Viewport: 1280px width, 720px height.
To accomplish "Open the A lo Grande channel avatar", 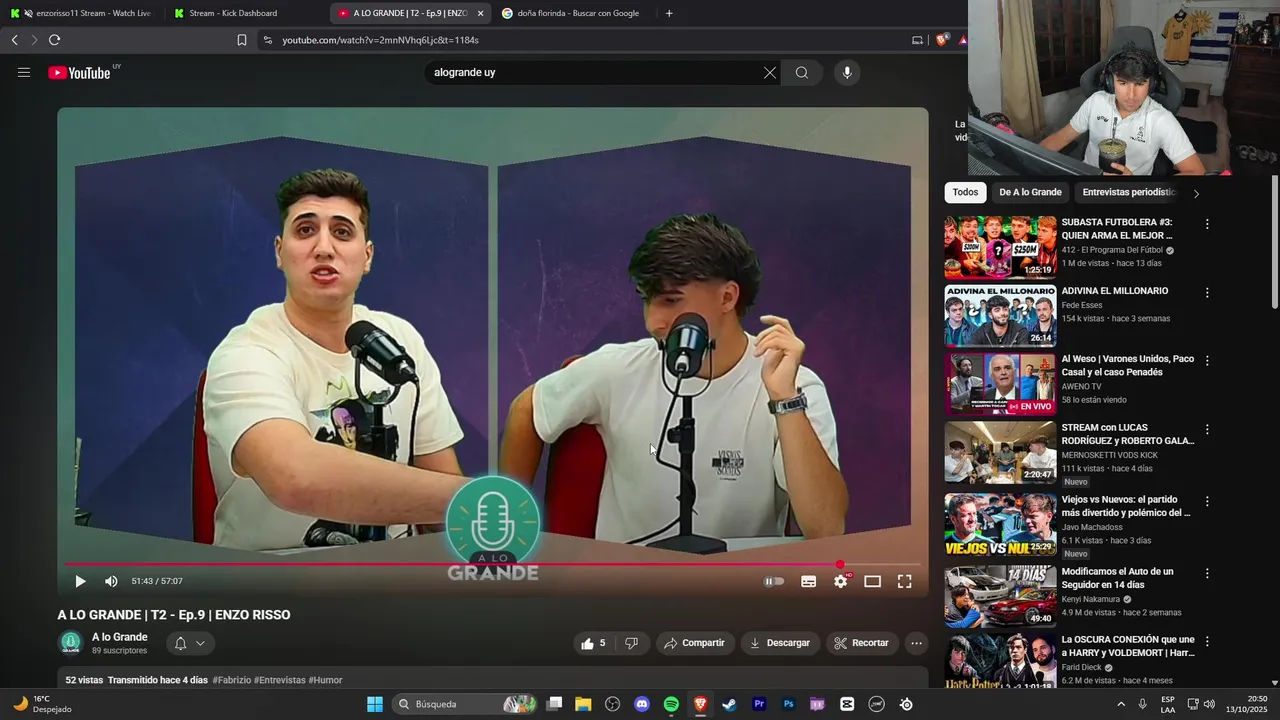I will (70, 643).
